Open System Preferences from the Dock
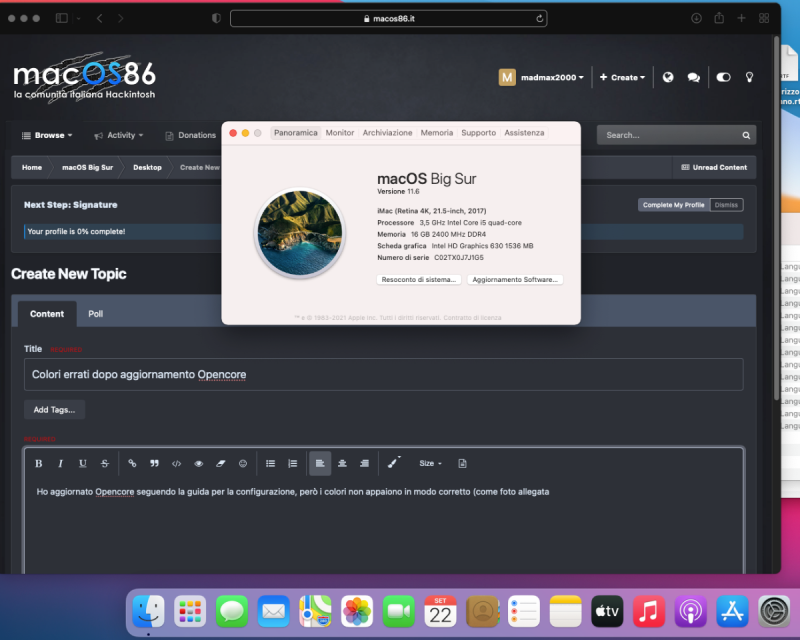The width and height of the screenshot is (800, 640). [x=774, y=611]
